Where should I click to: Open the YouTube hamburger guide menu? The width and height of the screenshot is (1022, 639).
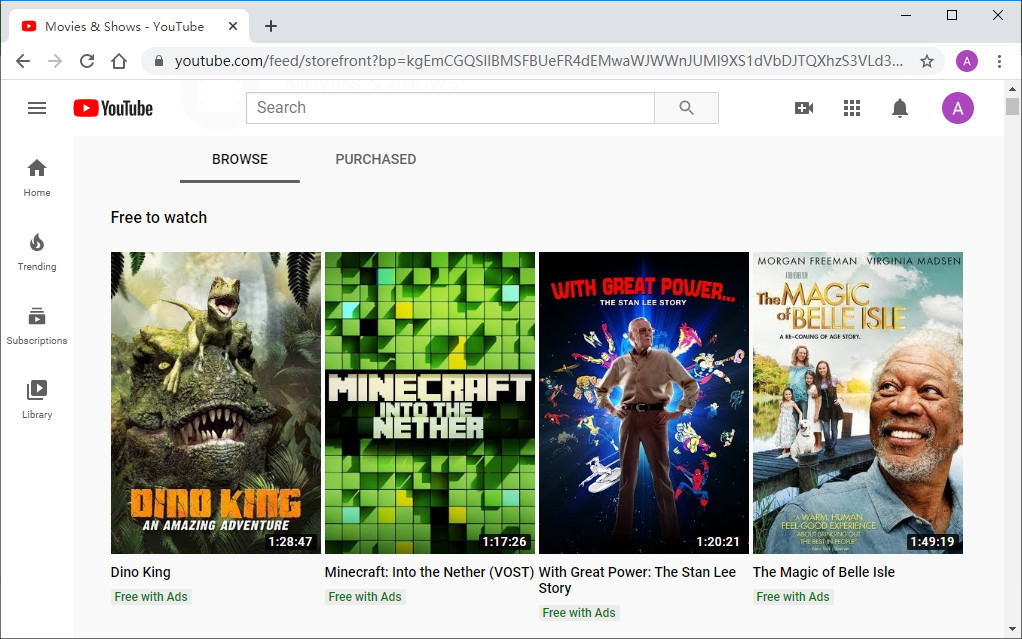pos(37,108)
